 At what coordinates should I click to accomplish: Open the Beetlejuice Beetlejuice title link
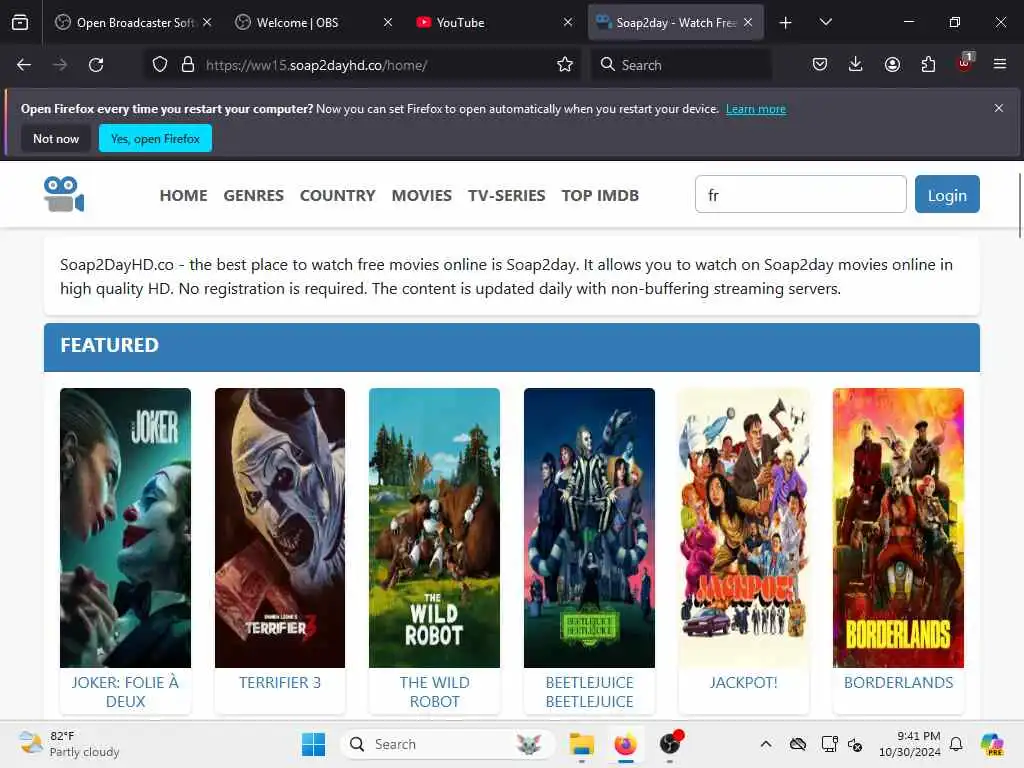pyautogui.click(x=589, y=692)
